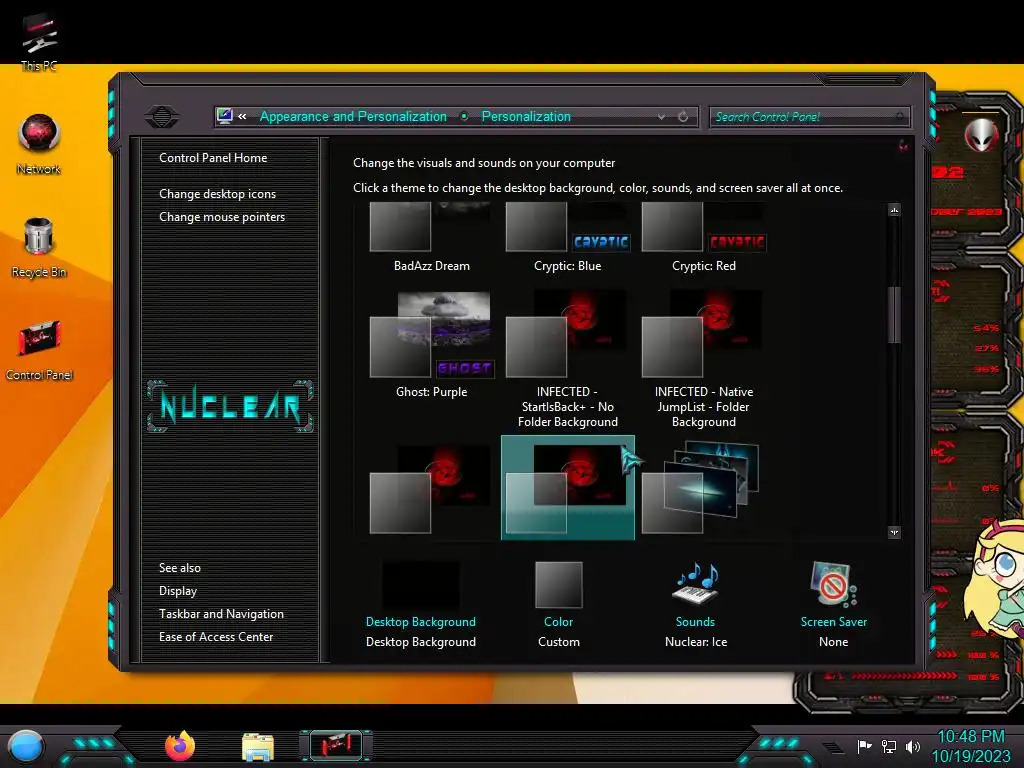Click the Alienware head gadget icon

[x=981, y=135]
